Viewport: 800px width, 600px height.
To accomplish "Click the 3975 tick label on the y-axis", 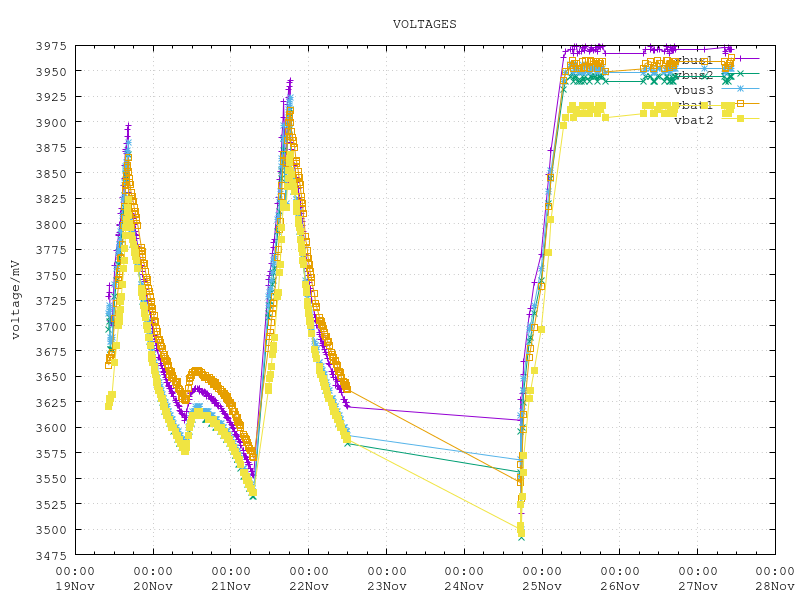I will click(51, 46).
